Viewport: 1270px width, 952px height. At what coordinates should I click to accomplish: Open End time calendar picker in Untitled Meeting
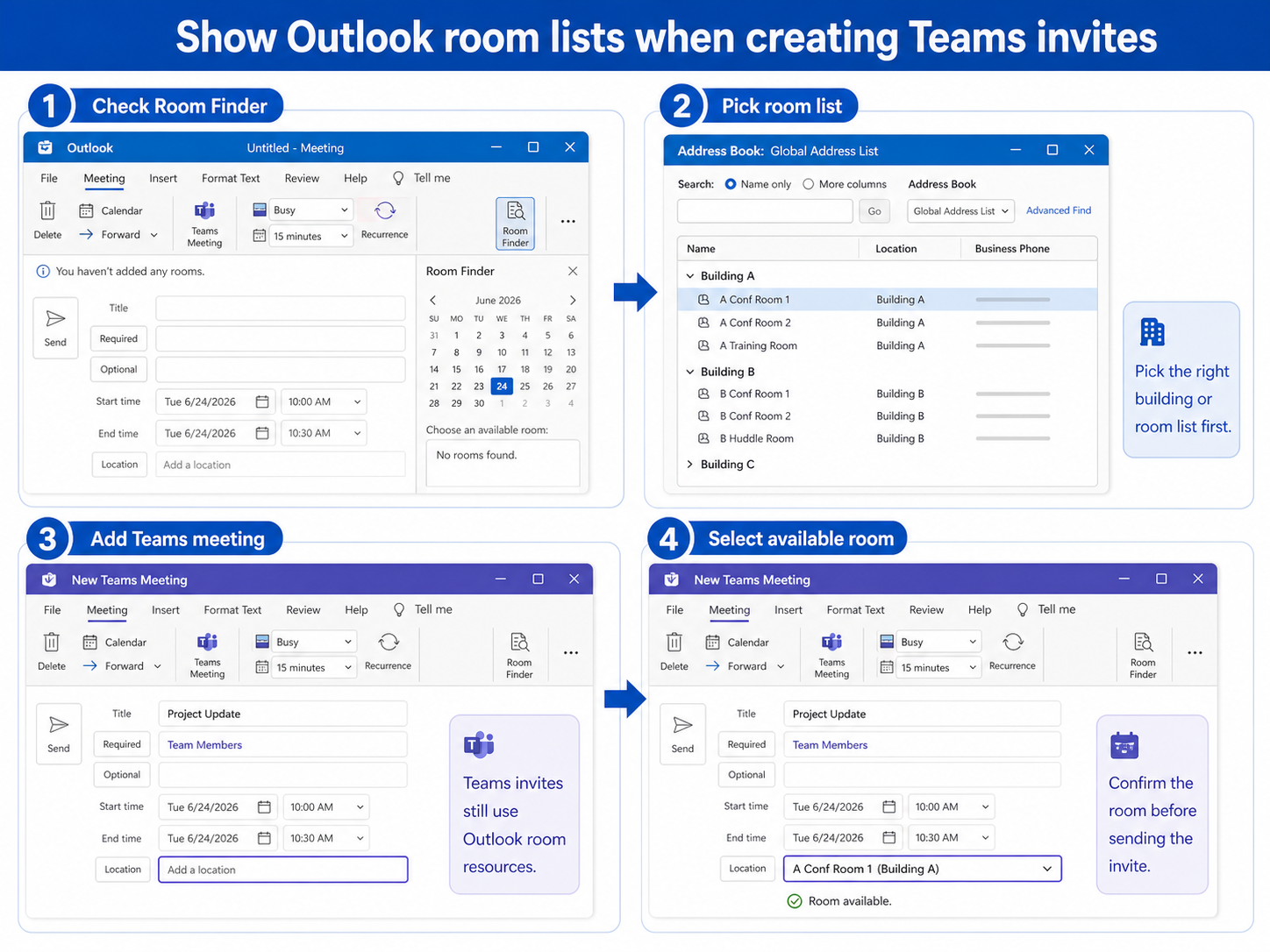261,433
